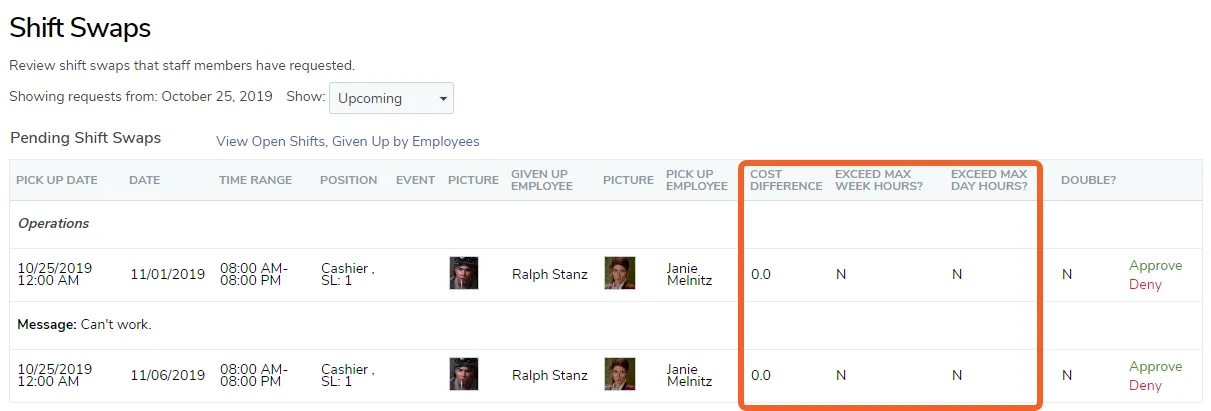
Task: Open the Show Upcoming dropdown
Action: point(391,98)
